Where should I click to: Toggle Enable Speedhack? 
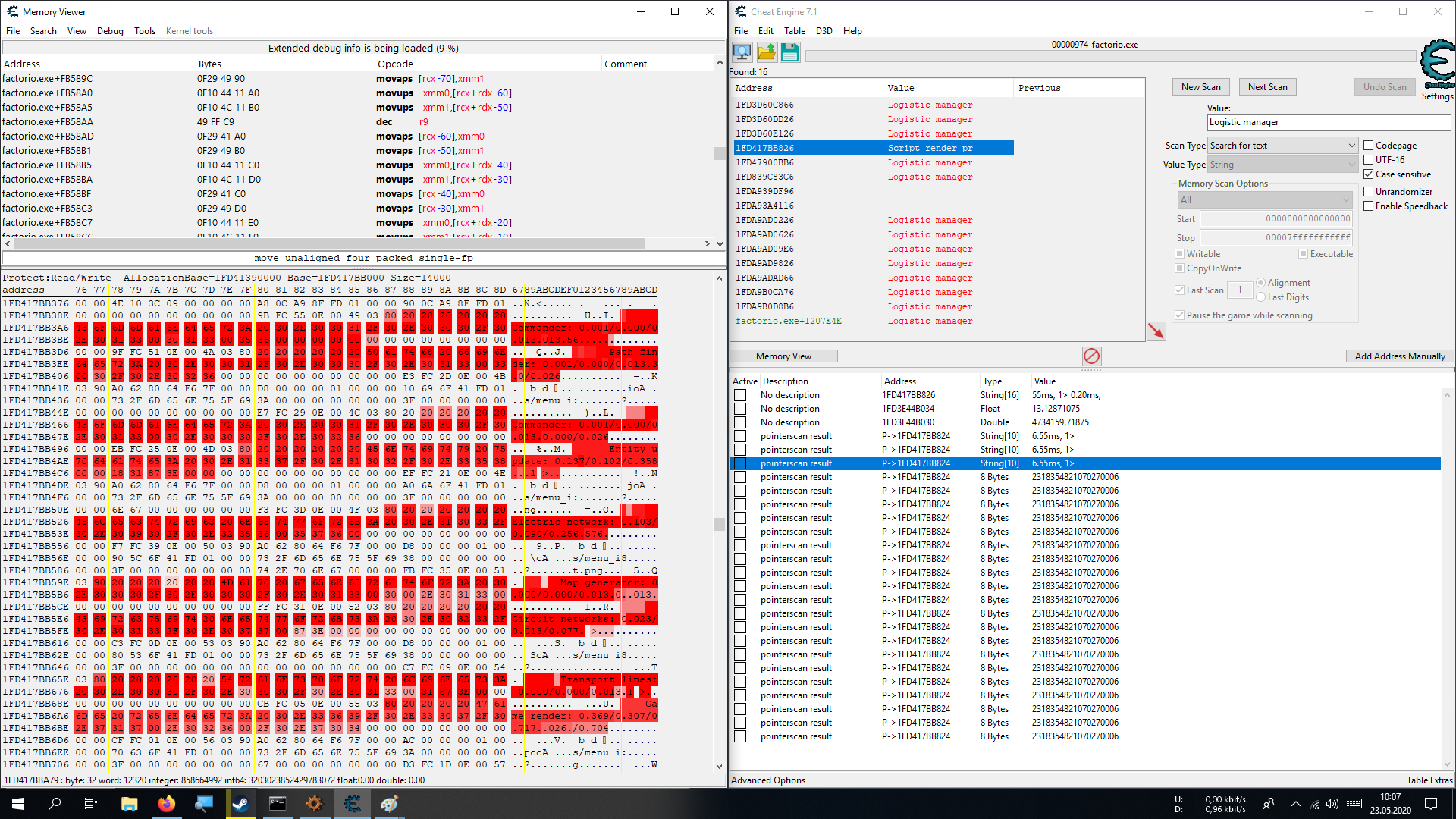point(1368,206)
